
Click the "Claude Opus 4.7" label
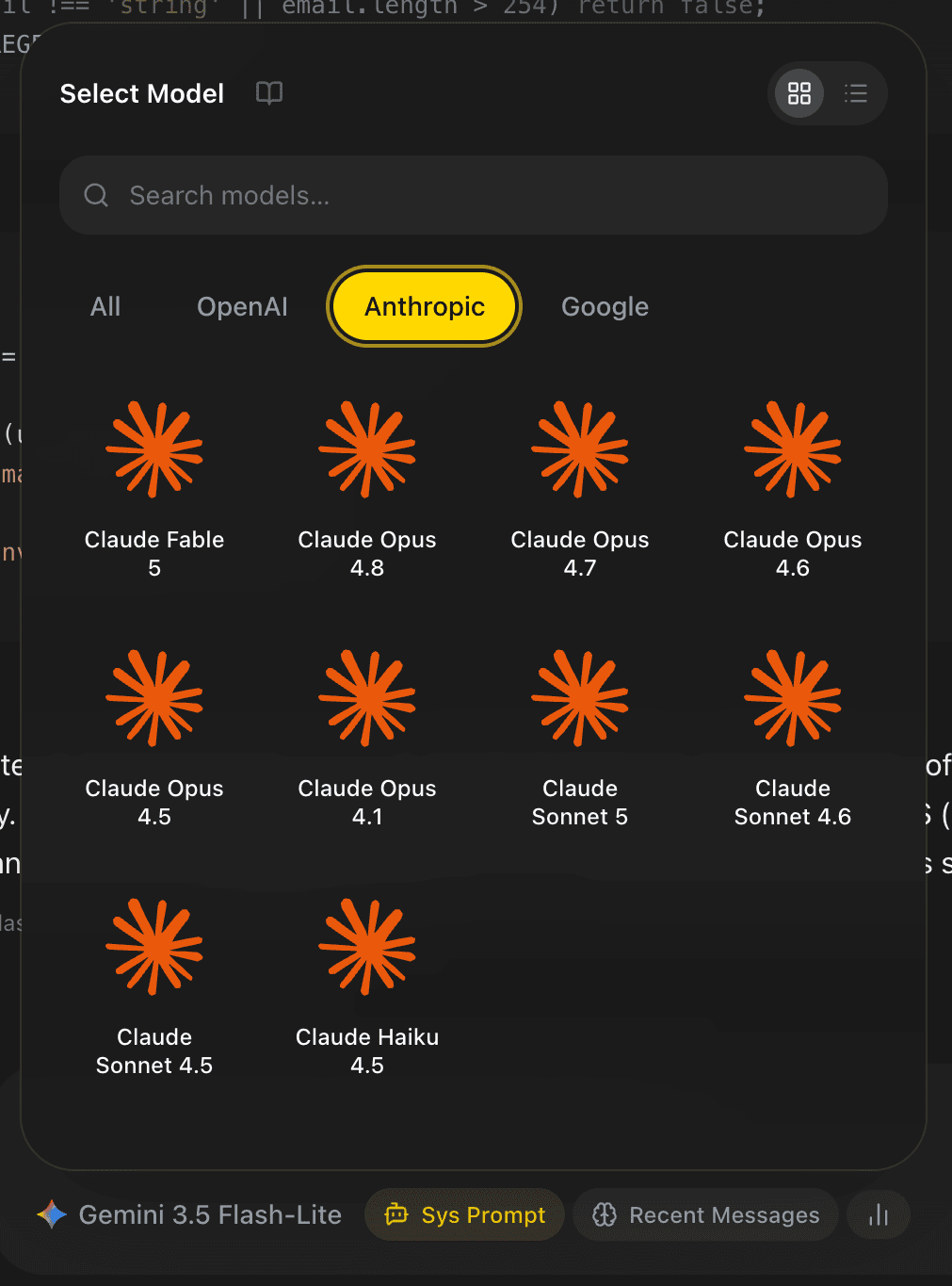coord(580,554)
